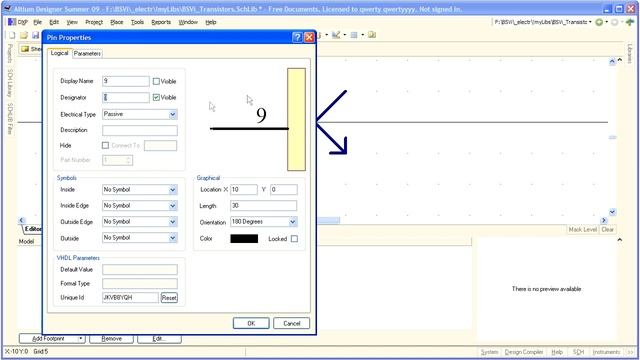Open the Orientation dropdown

pos(293,222)
